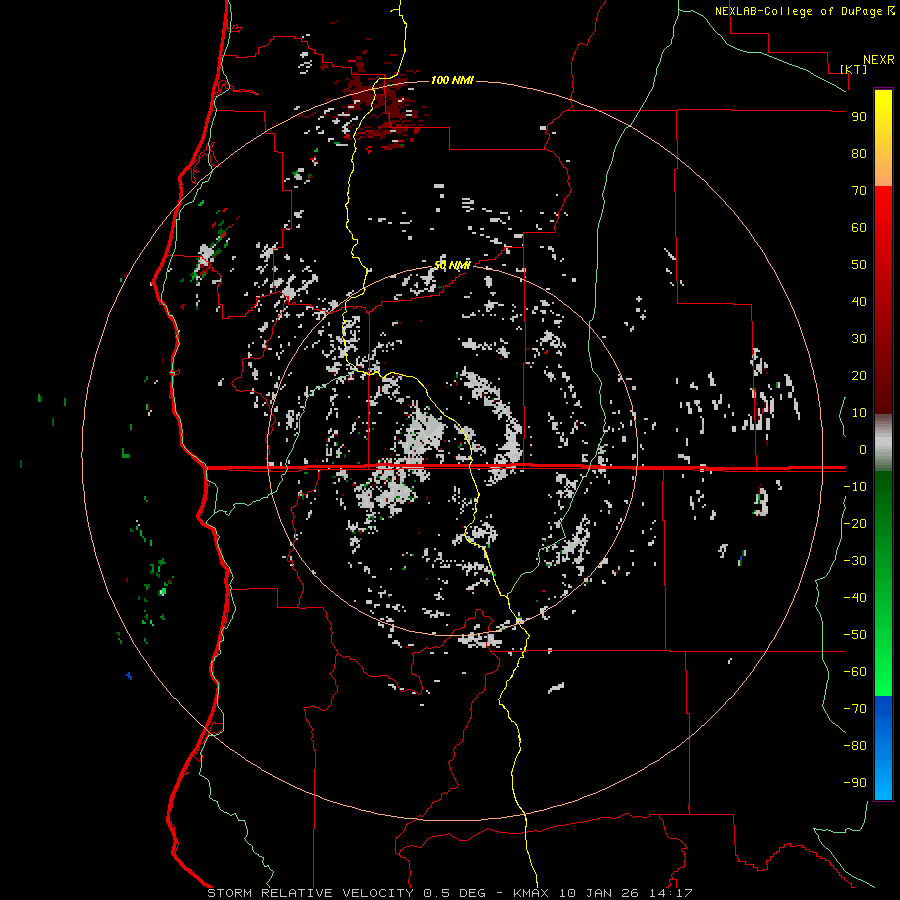
Task: Pick the gray zero-velocity segment of color bar
Action: pyautogui.click(x=883, y=443)
